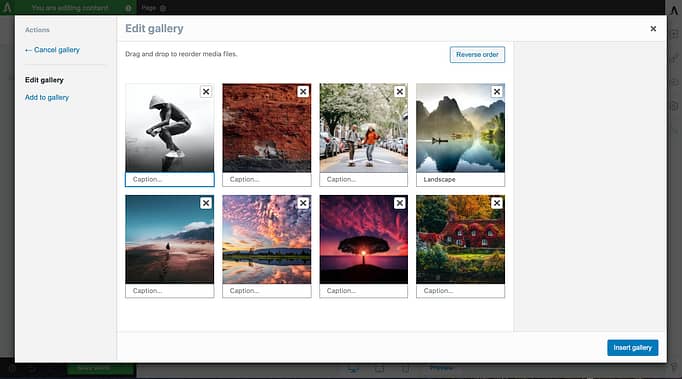Select the red ivy cottage thumbnail
Viewport: 682px width, 379px height.
461,239
